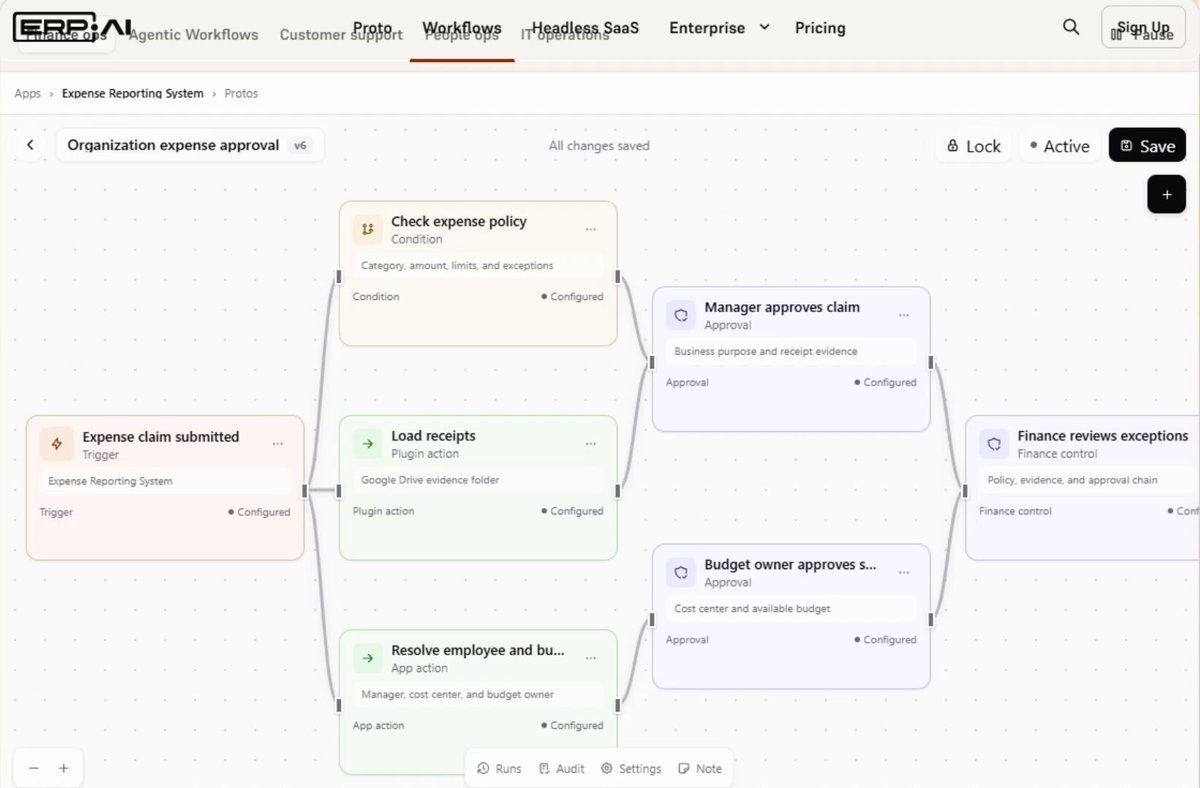Switch to Customer support tab
Viewport: 1200px width, 788px height.
(341, 35)
